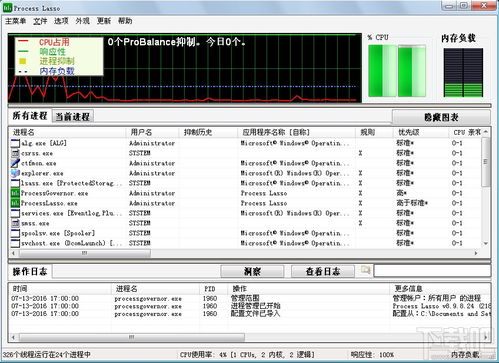Viewport: 499px width, 363px height.
Task: Open the 帮助 menu
Action: (x=125, y=21)
